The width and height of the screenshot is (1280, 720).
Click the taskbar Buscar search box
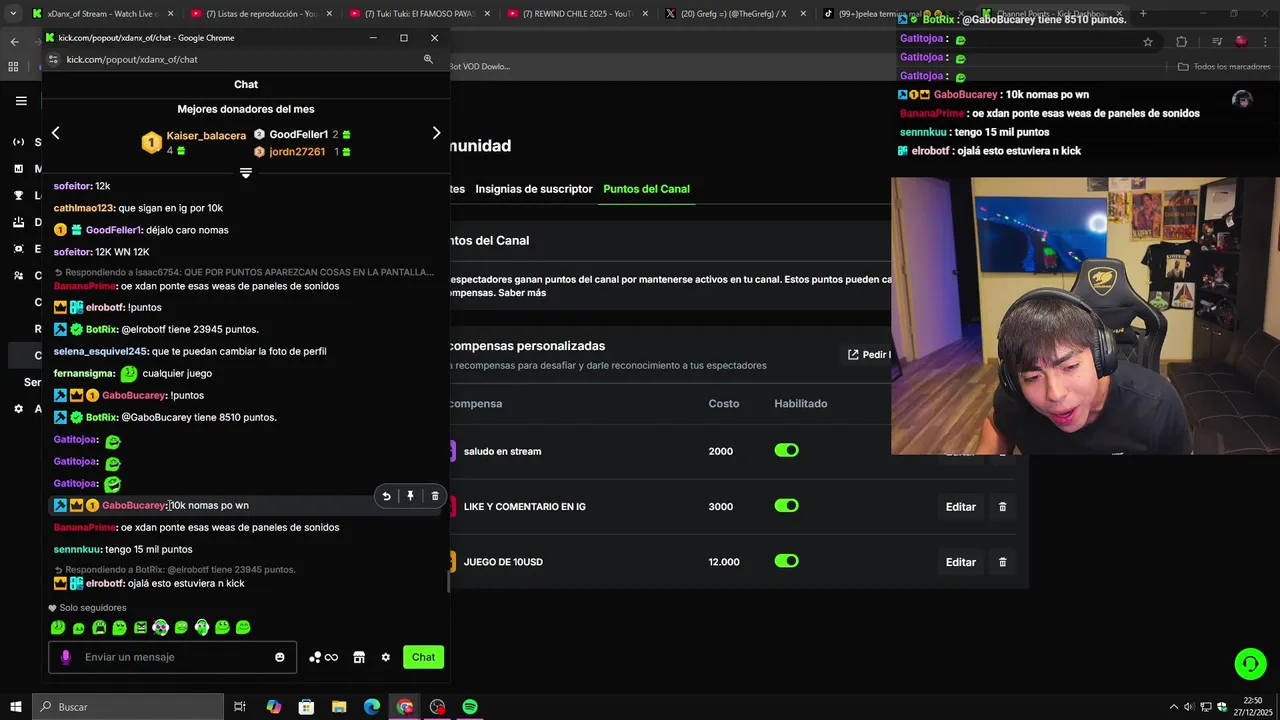pyautogui.click(x=129, y=707)
